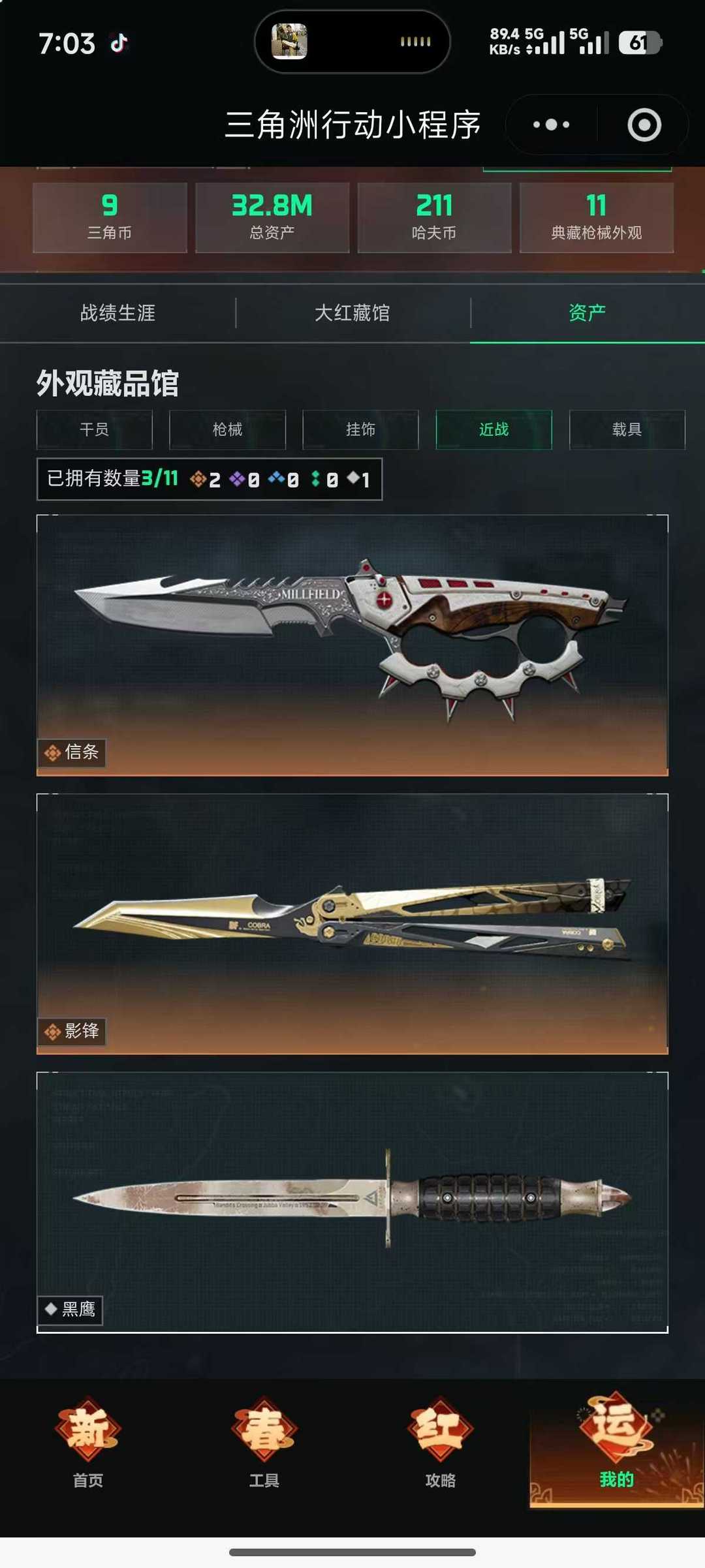
Task: Switch to the 战绩生涯 tab
Action: (x=117, y=313)
